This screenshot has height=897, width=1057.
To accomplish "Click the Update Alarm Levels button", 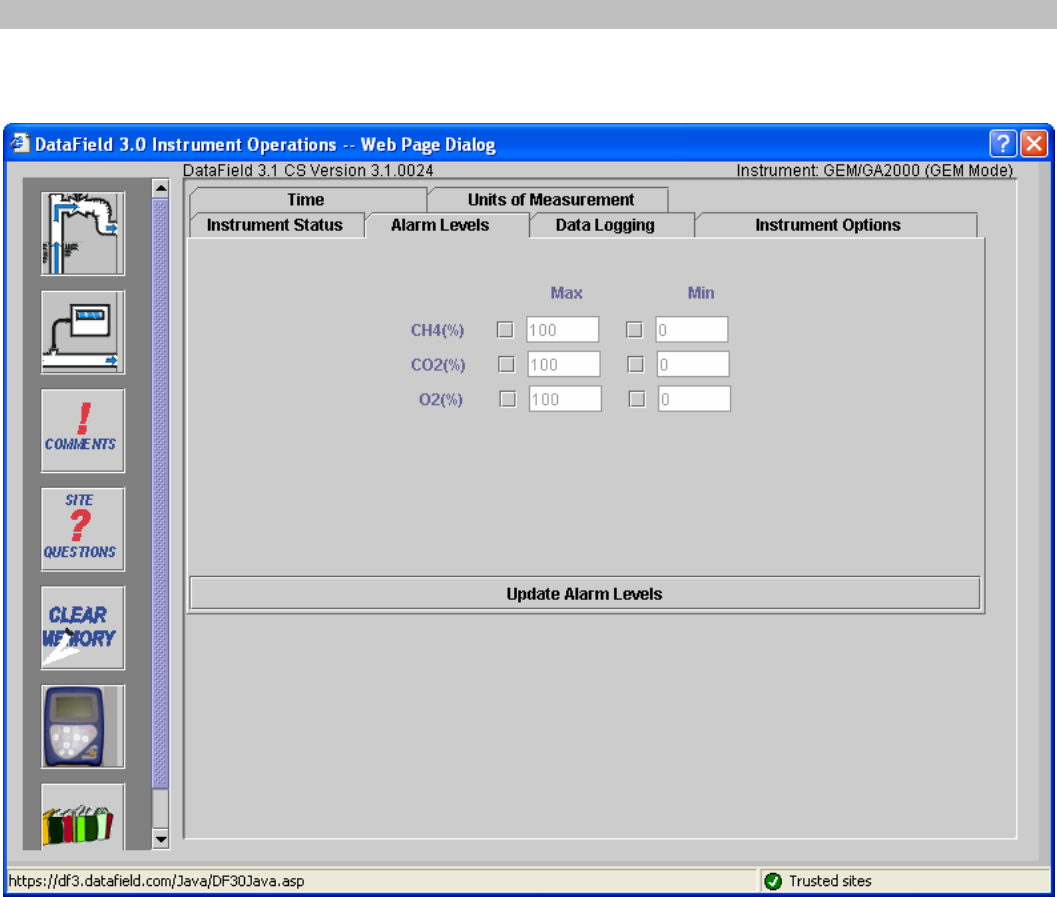I will click(584, 594).
